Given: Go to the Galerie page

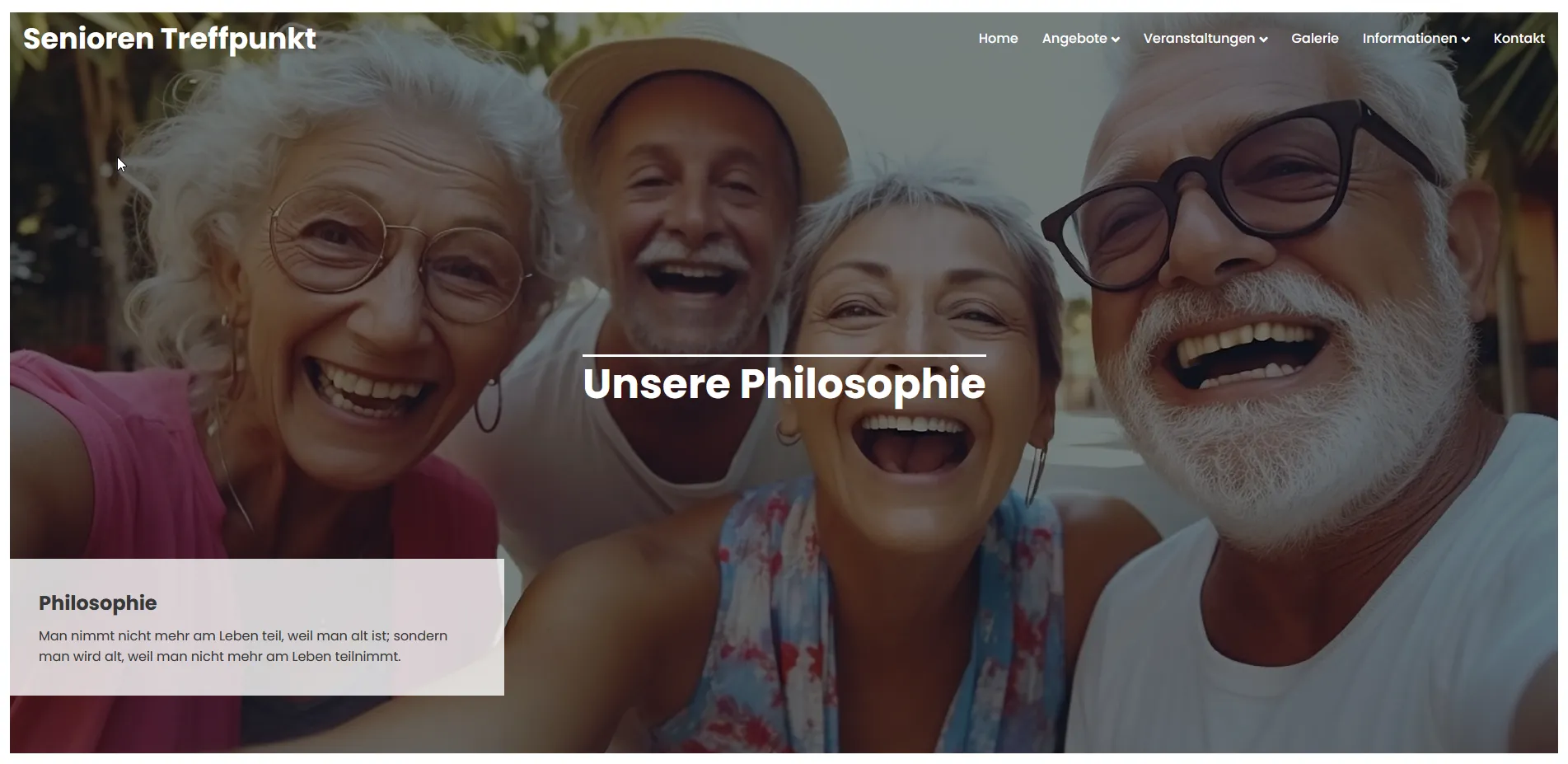Looking at the screenshot, I should [x=1314, y=39].
